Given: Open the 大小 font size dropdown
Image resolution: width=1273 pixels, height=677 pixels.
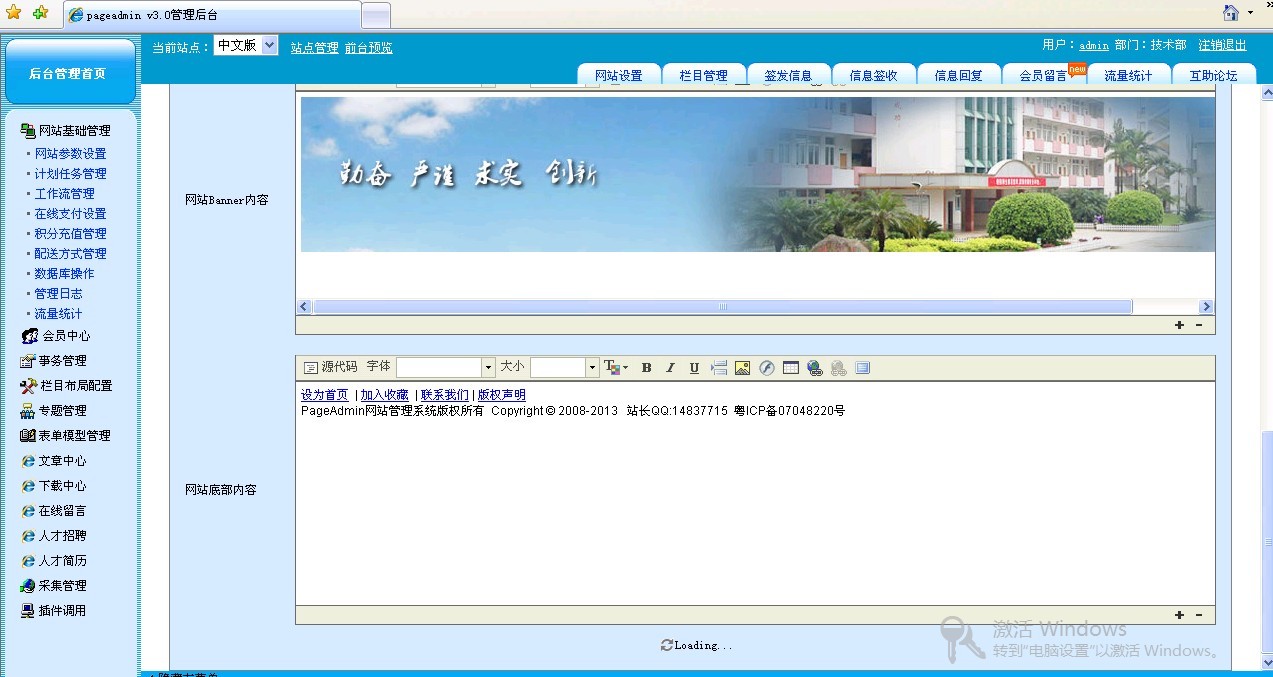Looking at the screenshot, I should click(592, 368).
